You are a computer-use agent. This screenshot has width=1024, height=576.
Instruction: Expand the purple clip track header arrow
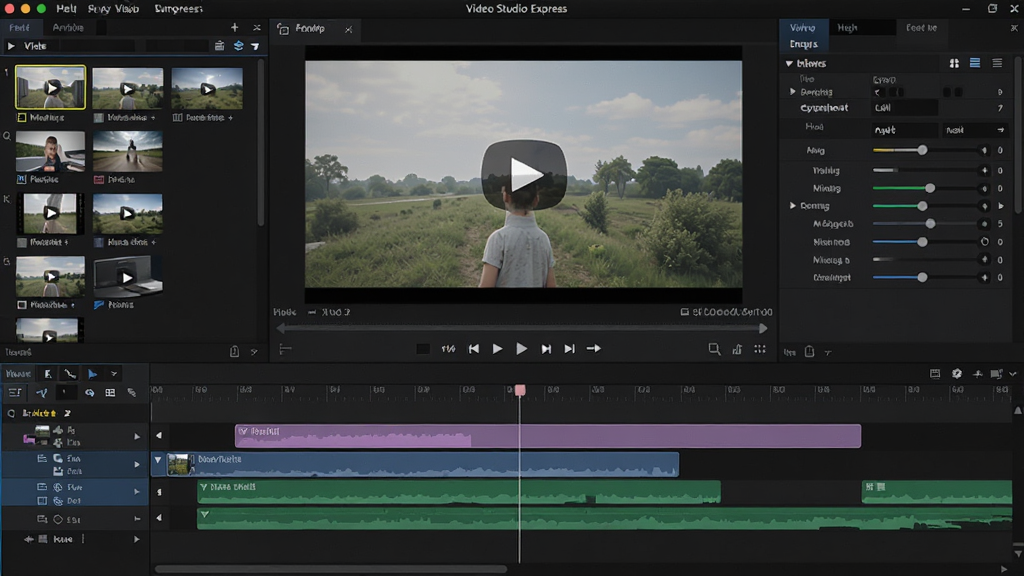(x=136, y=436)
